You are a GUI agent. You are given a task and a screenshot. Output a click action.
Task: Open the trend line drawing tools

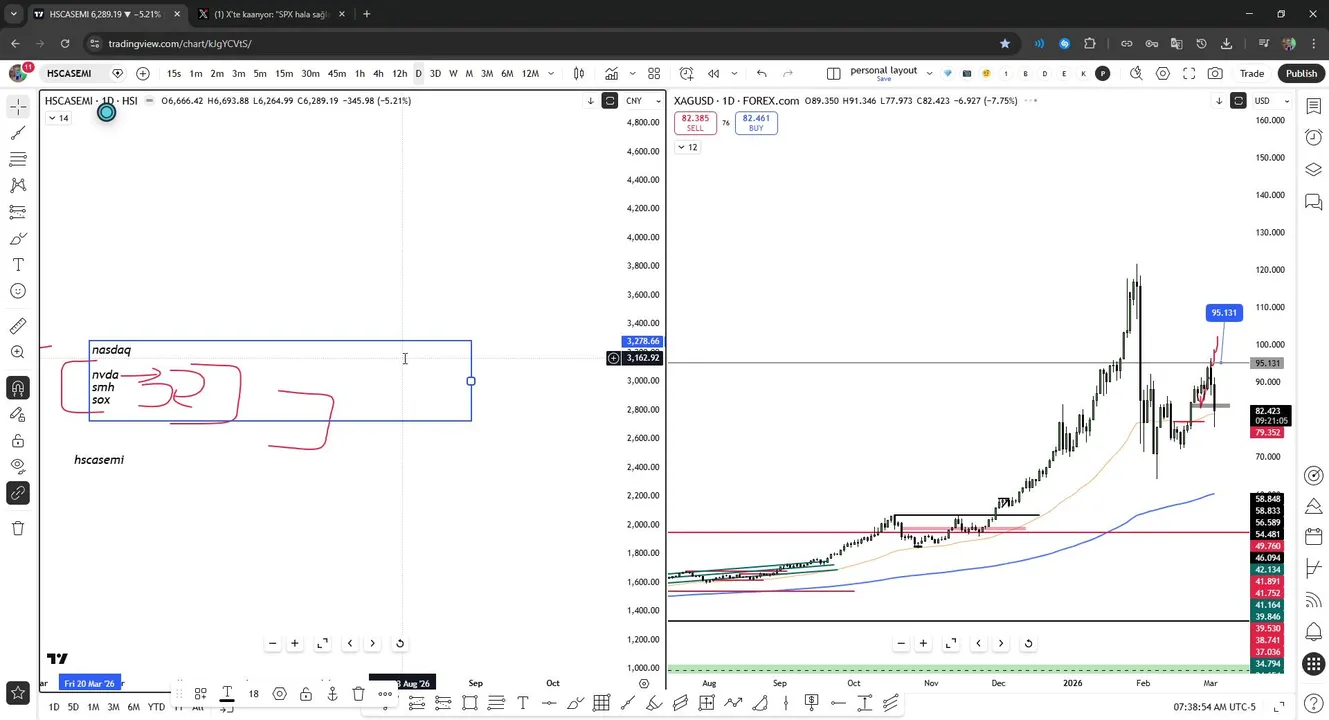point(18,133)
